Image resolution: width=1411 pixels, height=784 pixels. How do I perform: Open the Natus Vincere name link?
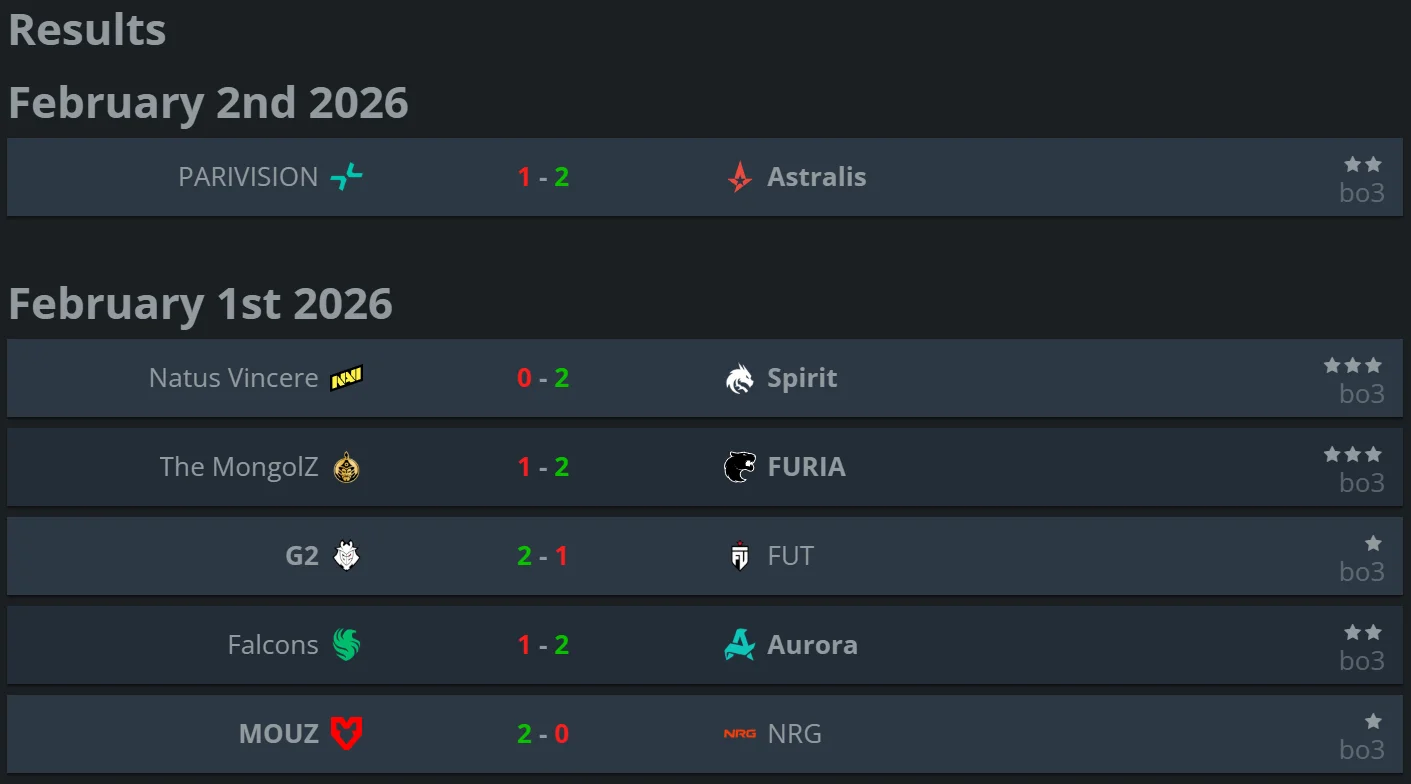pyautogui.click(x=233, y=378)
